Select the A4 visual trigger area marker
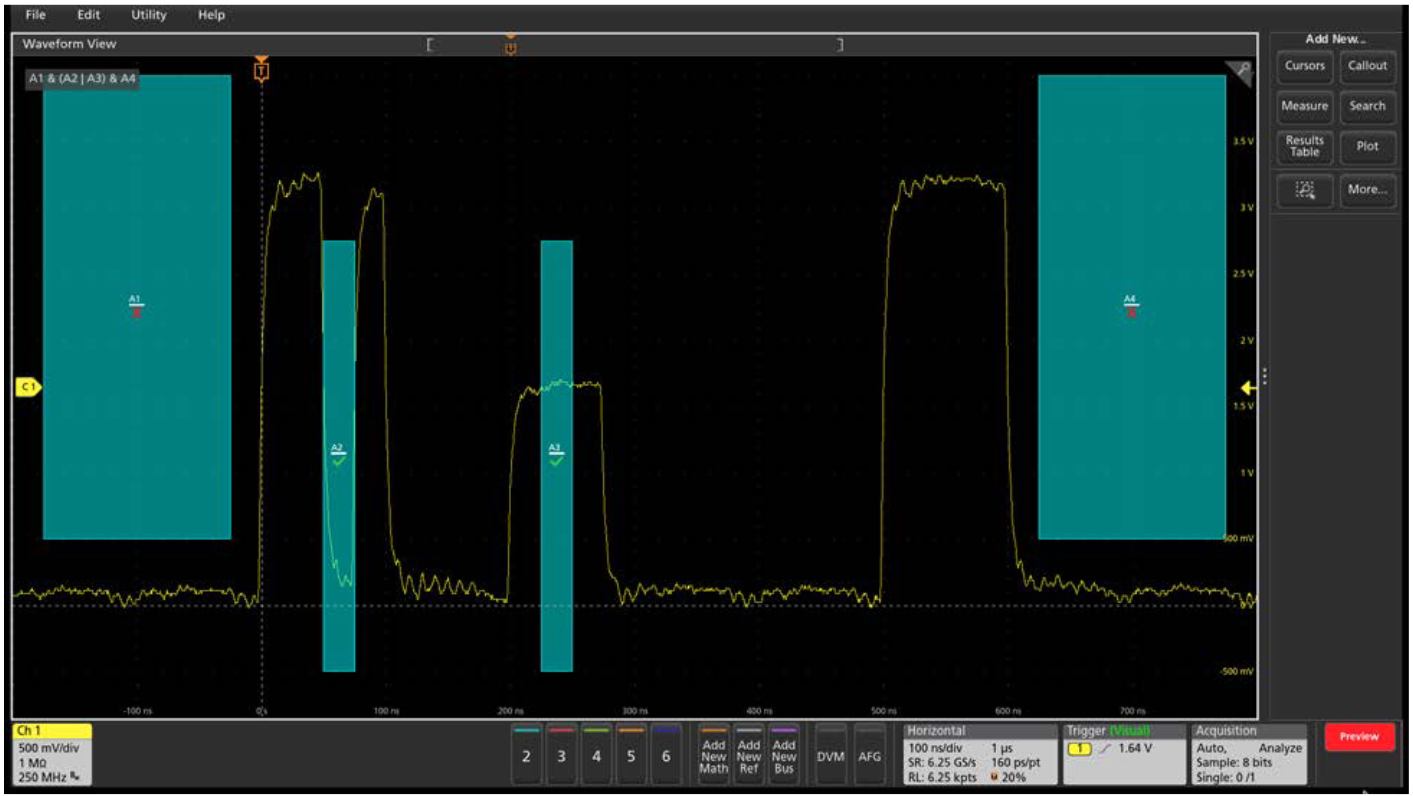This screenshot has width=1413, height=796. [1131, 305]
